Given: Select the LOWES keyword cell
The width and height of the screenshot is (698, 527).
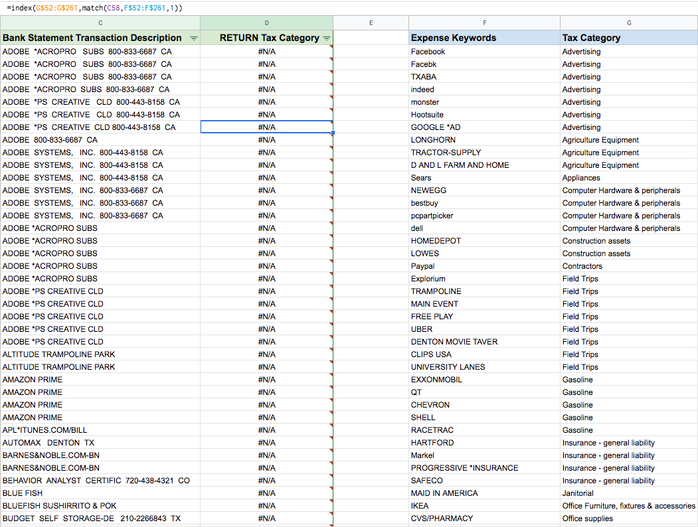Looking at the screenshot, I should point(484,253).
